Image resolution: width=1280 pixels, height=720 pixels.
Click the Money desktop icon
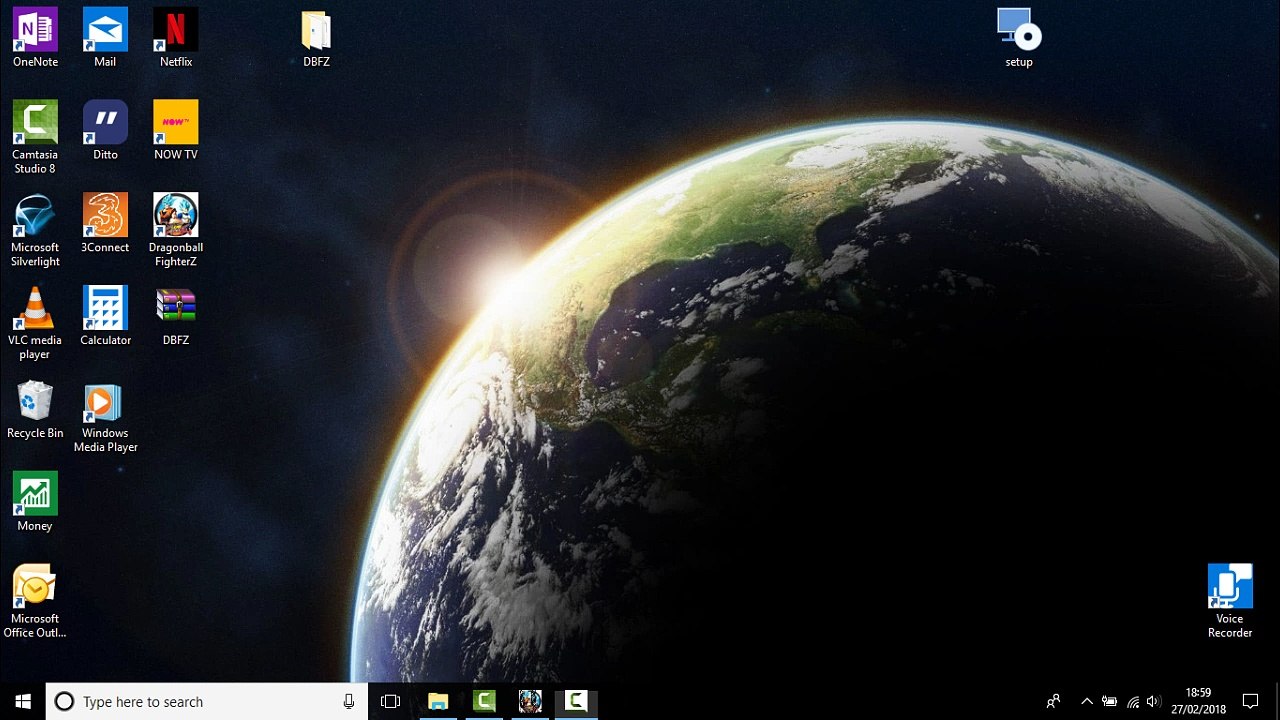coord(35,503)
